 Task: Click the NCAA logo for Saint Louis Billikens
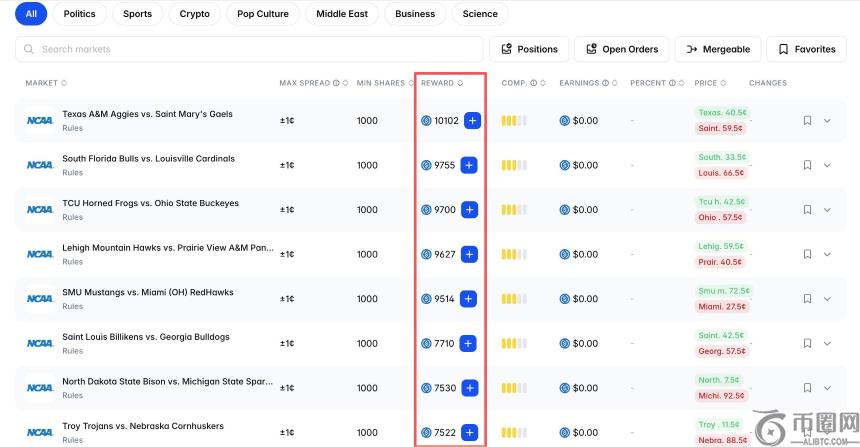point(40,343)
